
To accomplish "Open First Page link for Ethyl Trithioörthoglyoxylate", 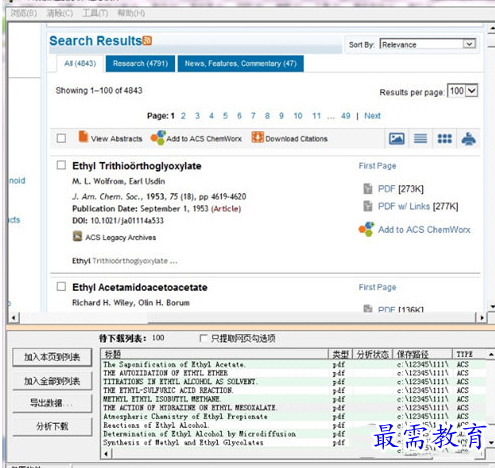I will pyautogui.click(x=377, y=166).
